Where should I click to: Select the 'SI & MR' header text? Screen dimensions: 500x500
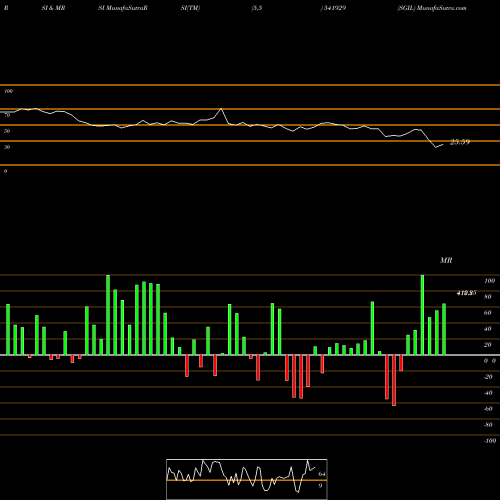(x=53, y=8)
